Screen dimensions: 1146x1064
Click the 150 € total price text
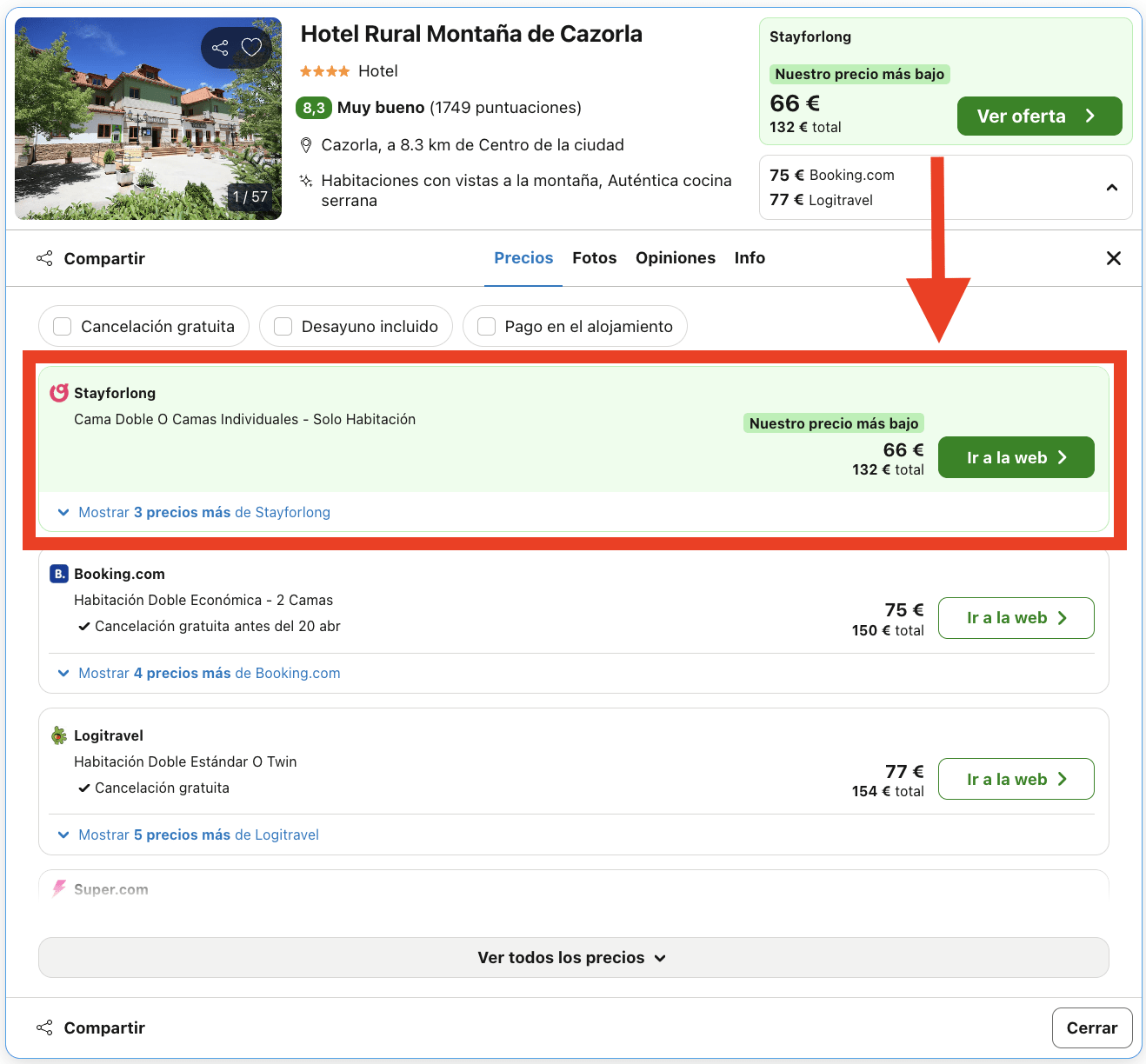pos(888,630)
